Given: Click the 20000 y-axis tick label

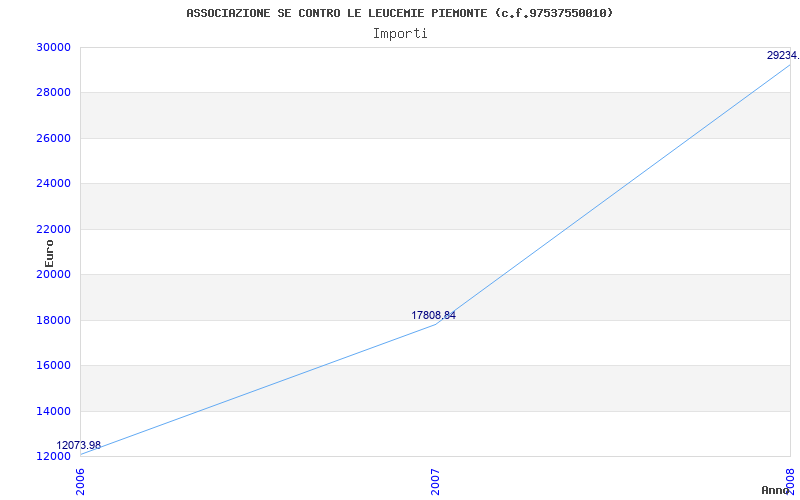Looking at the screenshot, I should (53, 274).
